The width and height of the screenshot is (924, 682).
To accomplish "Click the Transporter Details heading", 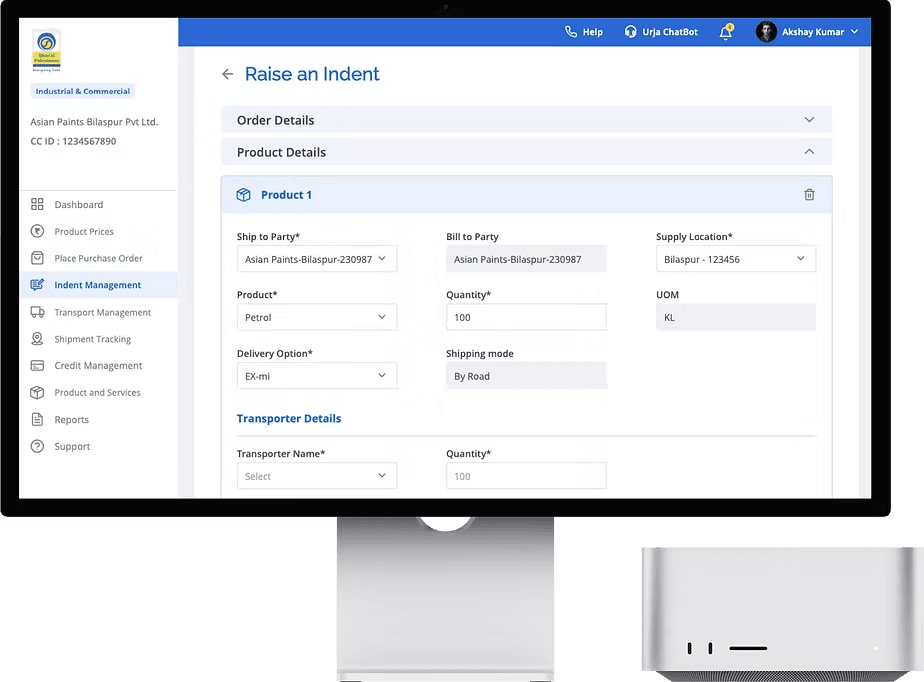I will pos(289,418).
